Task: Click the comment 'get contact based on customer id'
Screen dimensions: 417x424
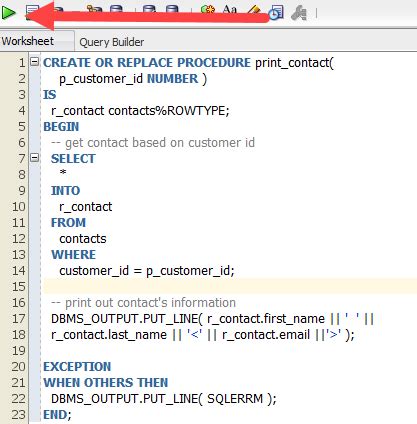Action: click(153, 143)
